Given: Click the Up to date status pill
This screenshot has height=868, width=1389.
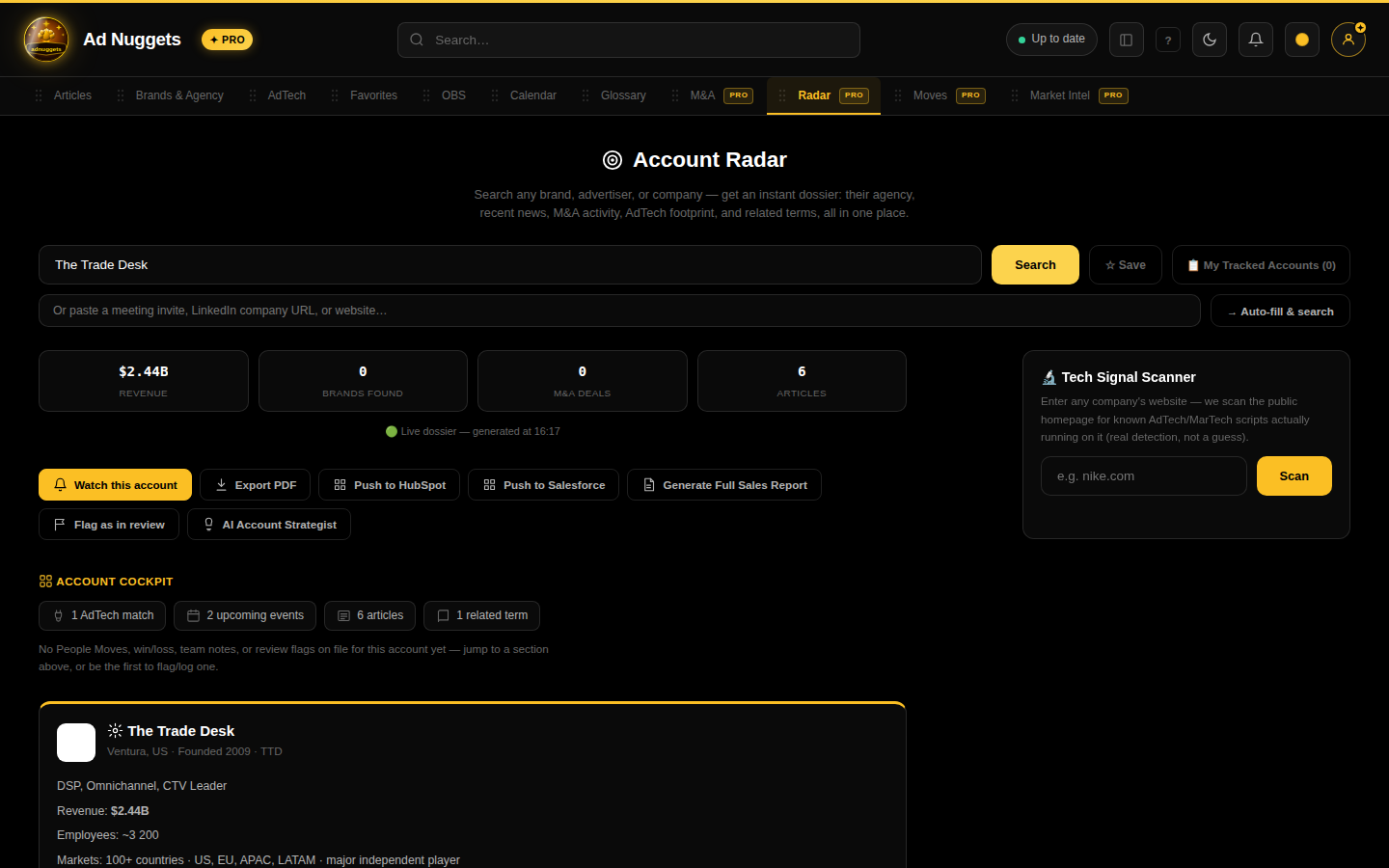Looking at the screenshot, I should 1051,40.
